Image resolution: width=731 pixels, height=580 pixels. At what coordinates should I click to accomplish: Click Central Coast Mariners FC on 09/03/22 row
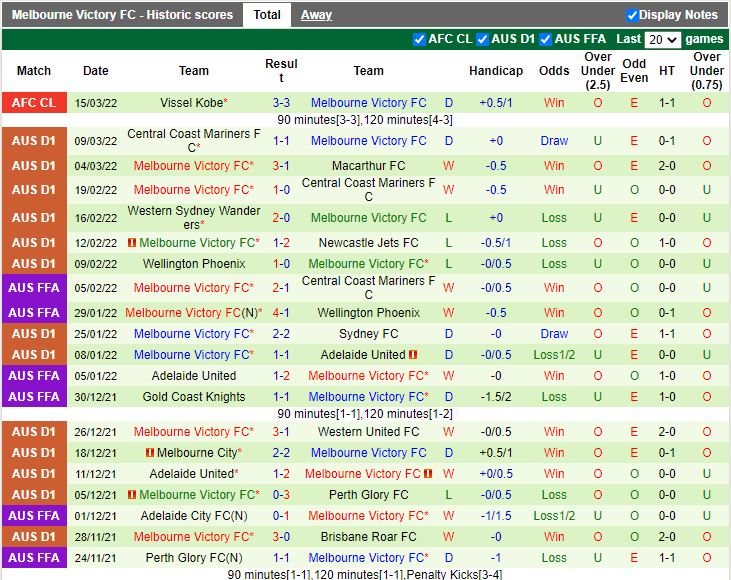[193, 140]
